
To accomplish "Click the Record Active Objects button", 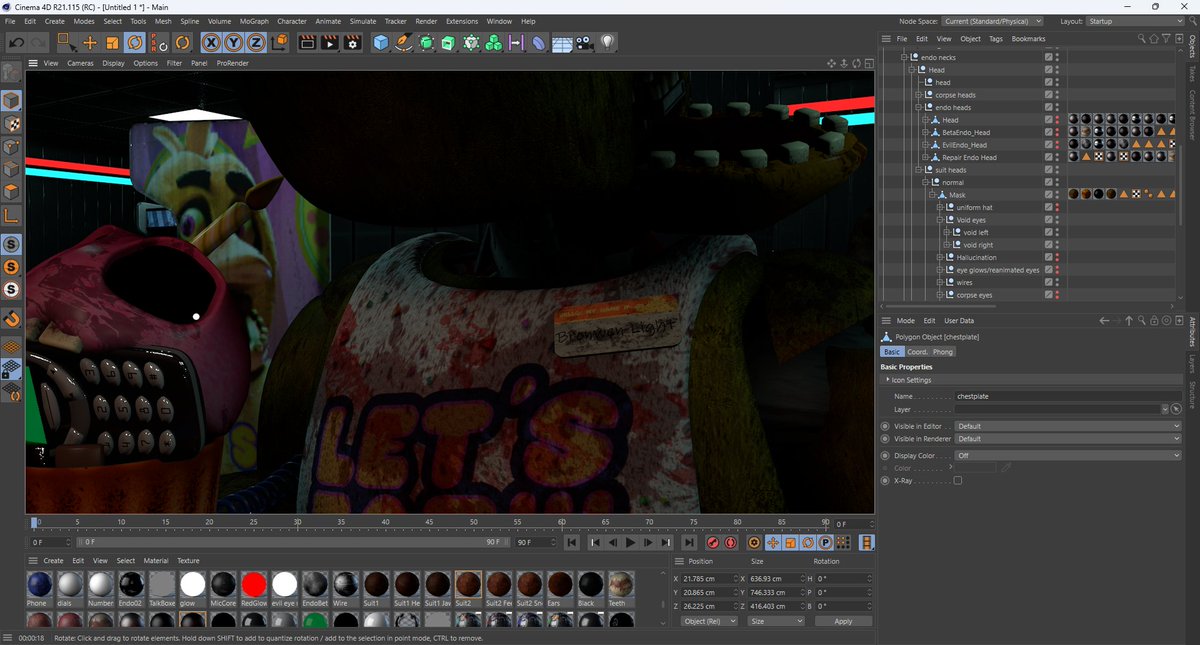I will pos(712,542).
